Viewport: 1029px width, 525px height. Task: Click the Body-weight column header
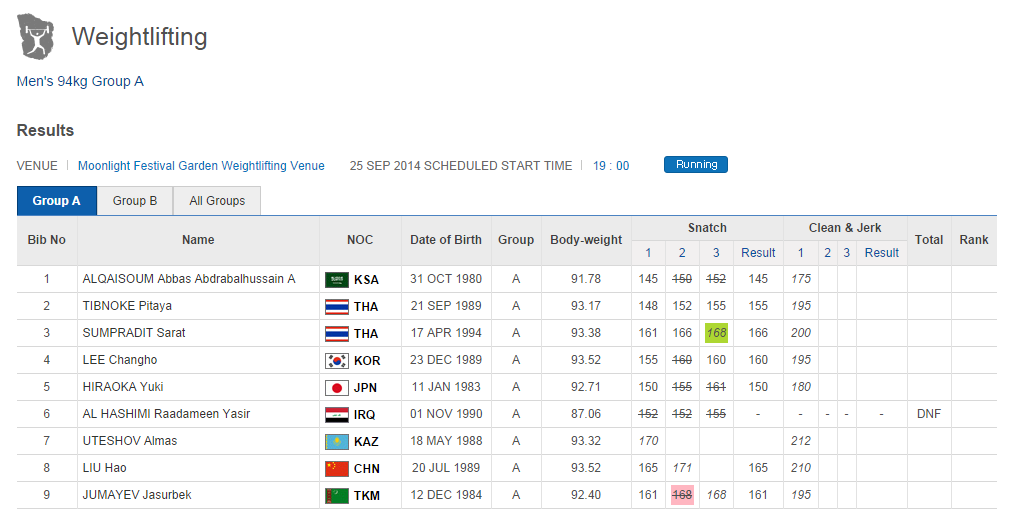pyautogui.click(x=586, y=240)
